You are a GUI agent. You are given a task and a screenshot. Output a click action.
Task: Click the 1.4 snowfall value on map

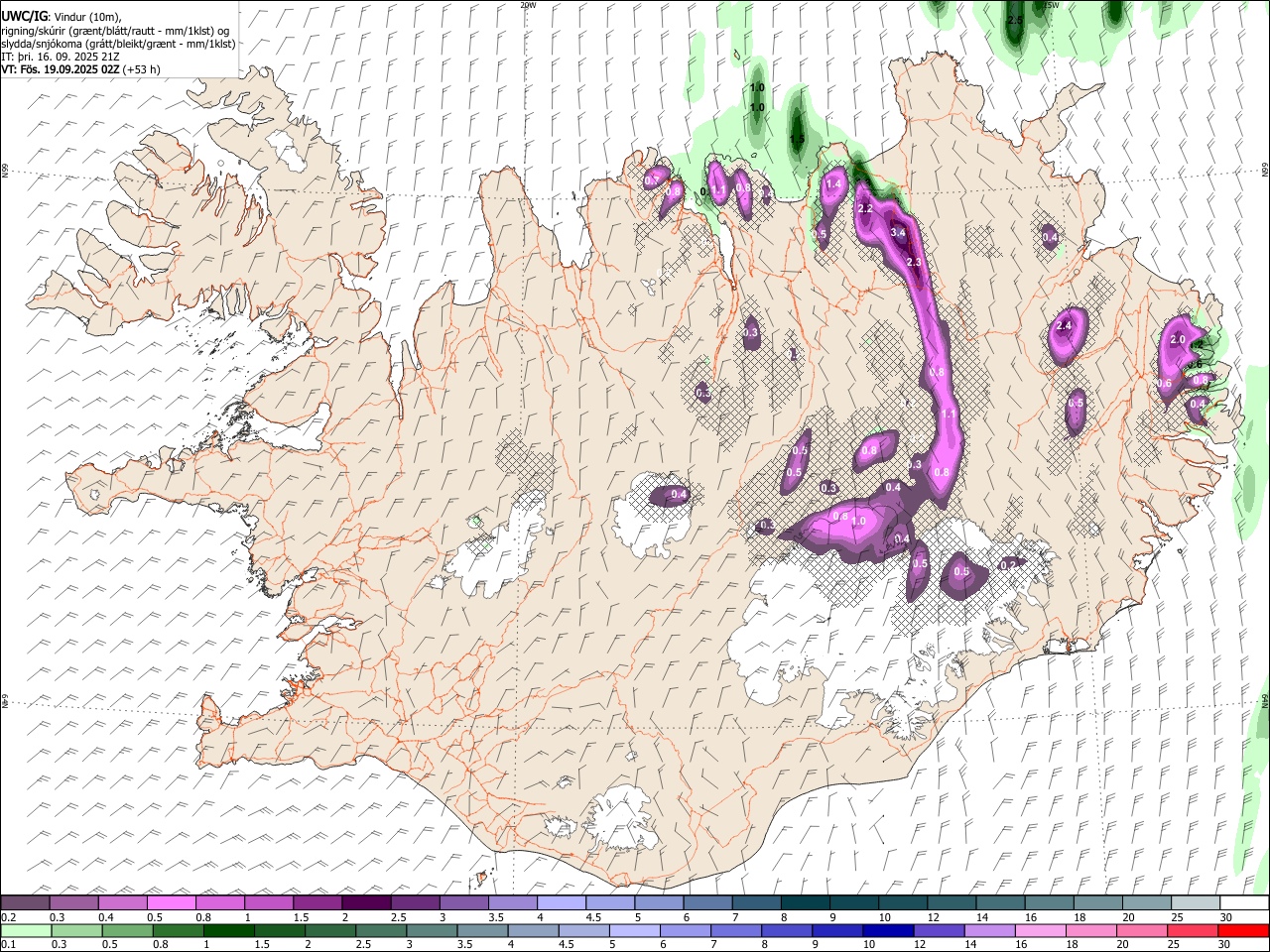click(x=833, y=183)
